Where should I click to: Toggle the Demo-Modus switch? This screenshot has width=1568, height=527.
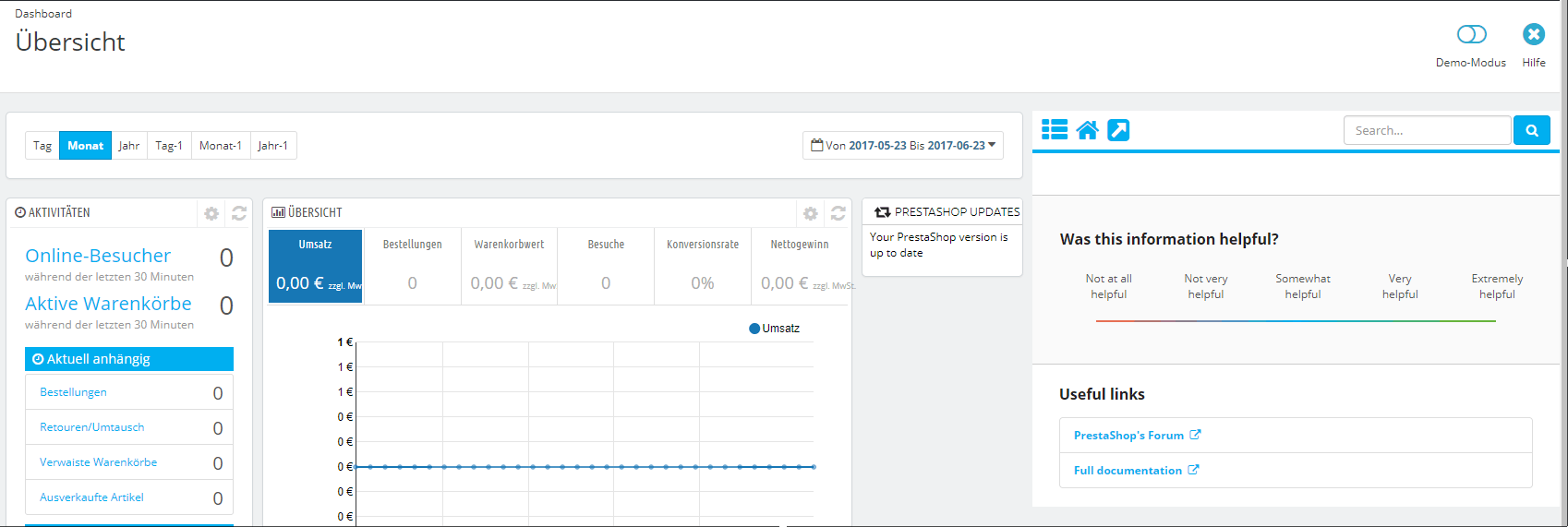1471,35
